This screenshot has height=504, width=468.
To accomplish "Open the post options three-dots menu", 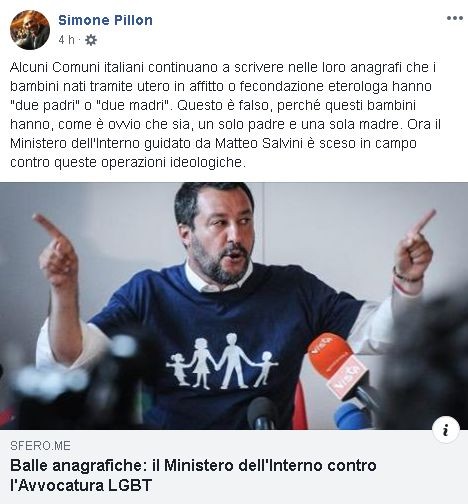I will pyautogui.click(x=455, y=18).
